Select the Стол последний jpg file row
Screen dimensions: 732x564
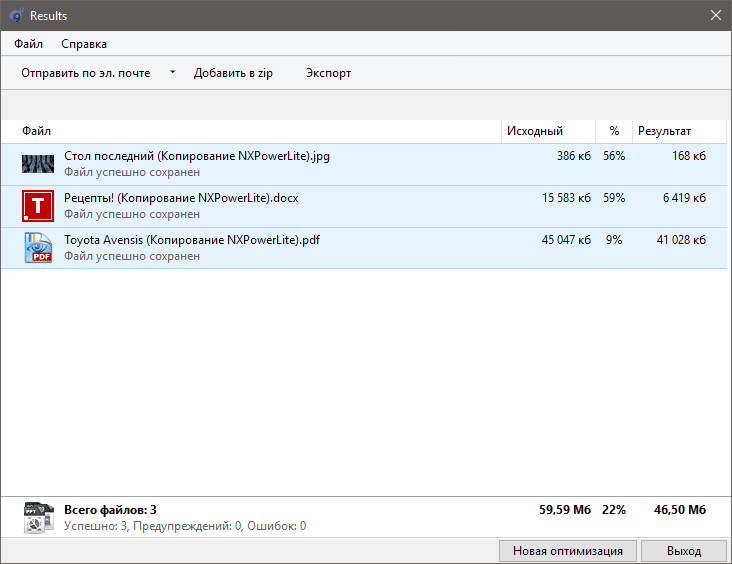300,164
